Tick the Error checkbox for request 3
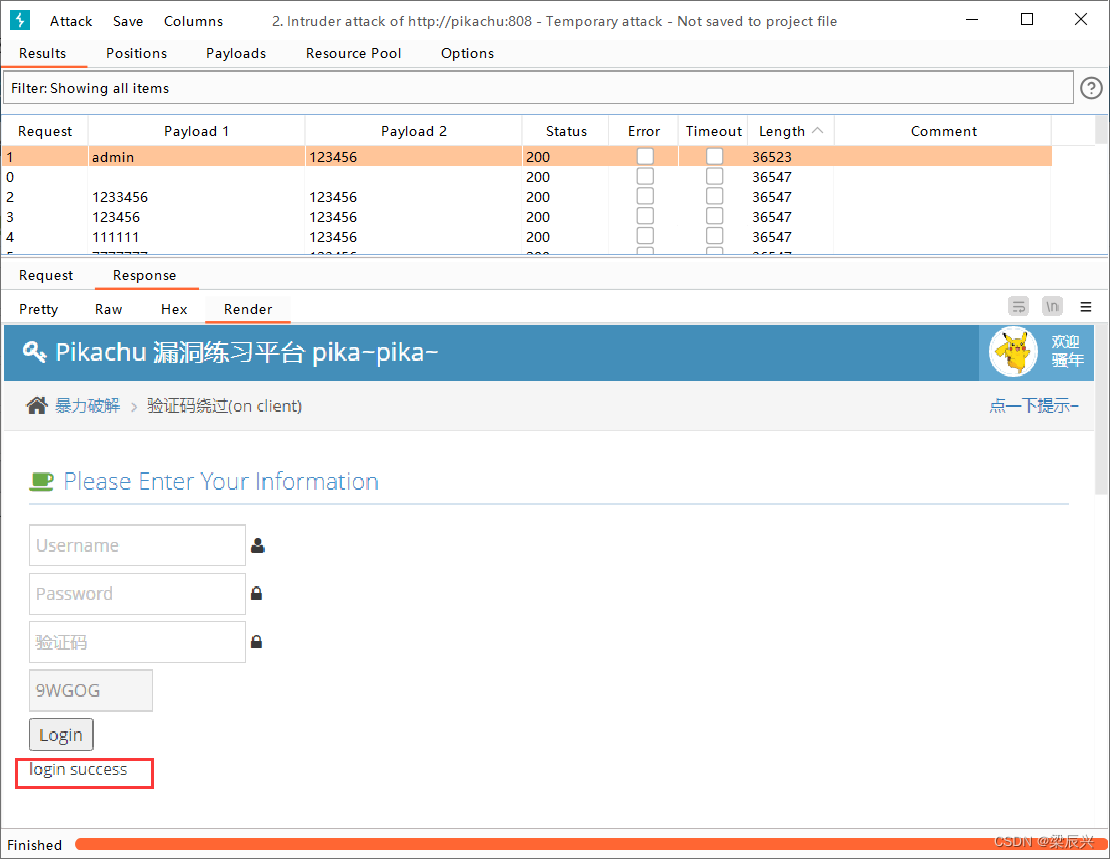Image resolution: width=1110 pixels, height=859 pixels. (645, 215)
